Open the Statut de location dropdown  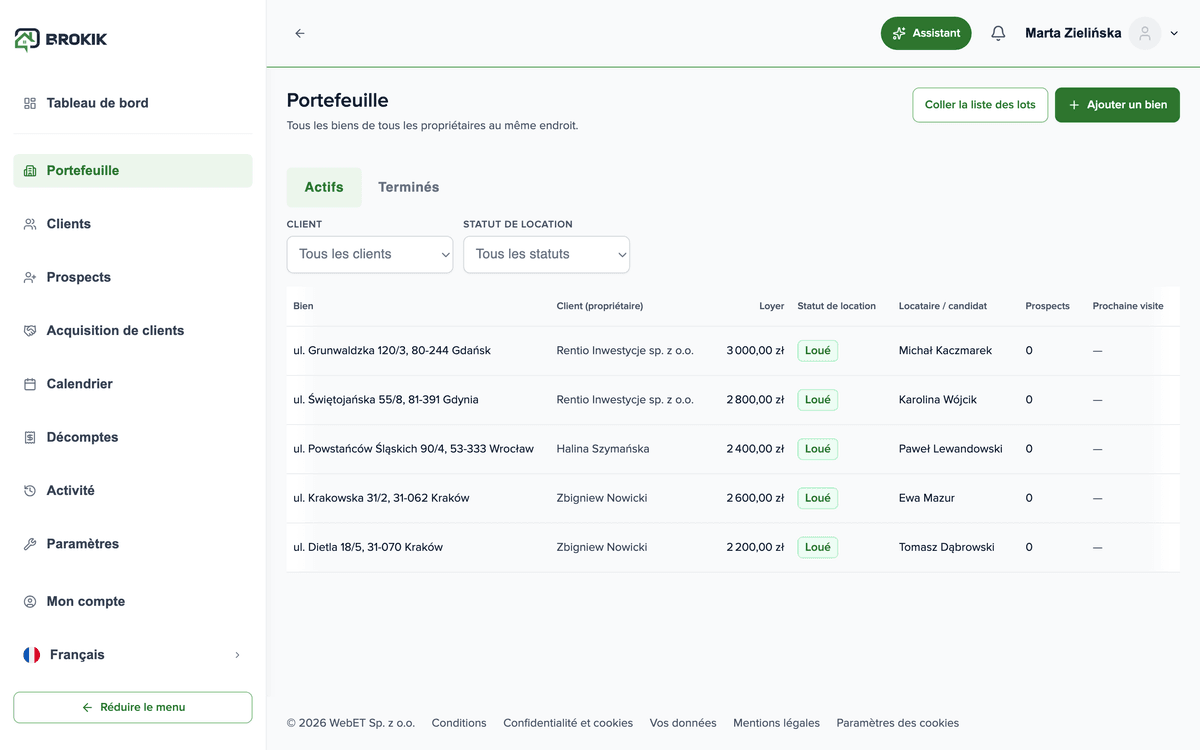546,254
